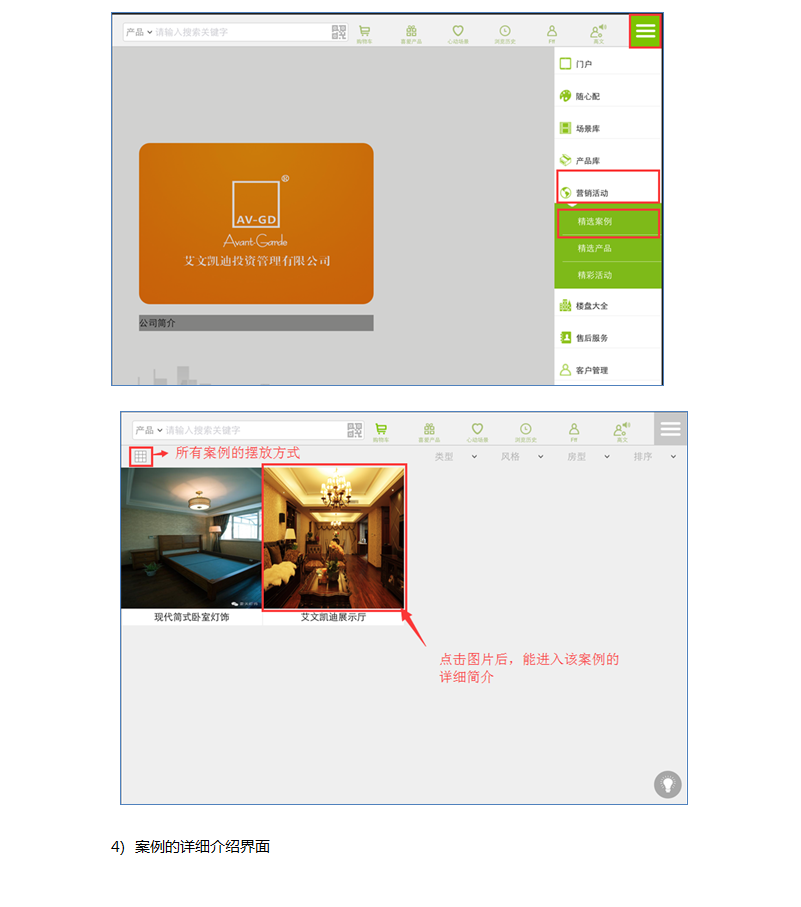Expand the 排序 sort dropdown
Screen dimensions: 801x907
[x=655, y=456]
